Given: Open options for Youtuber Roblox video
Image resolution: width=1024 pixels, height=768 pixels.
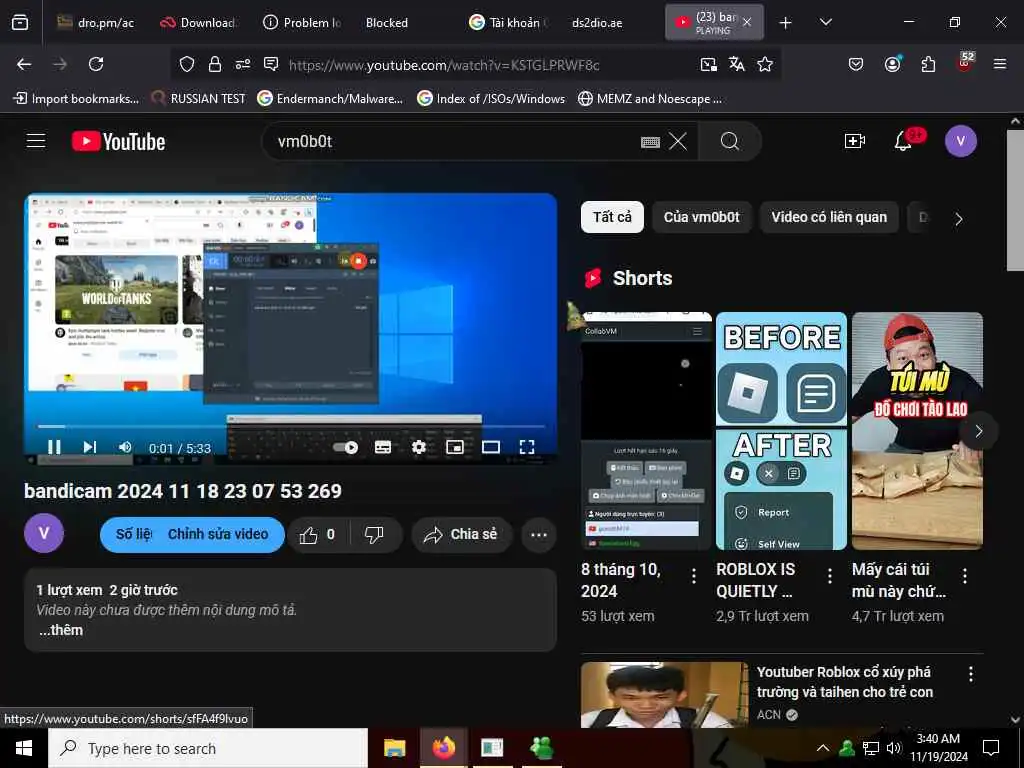Looking at the screenshot, I should click(970, 674).
